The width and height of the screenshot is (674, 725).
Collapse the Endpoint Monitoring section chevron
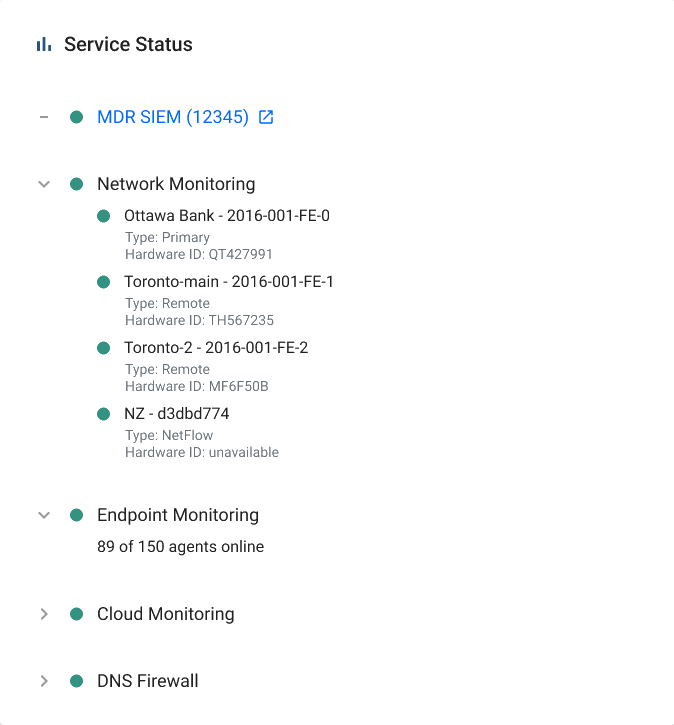[x=44, y=515]
